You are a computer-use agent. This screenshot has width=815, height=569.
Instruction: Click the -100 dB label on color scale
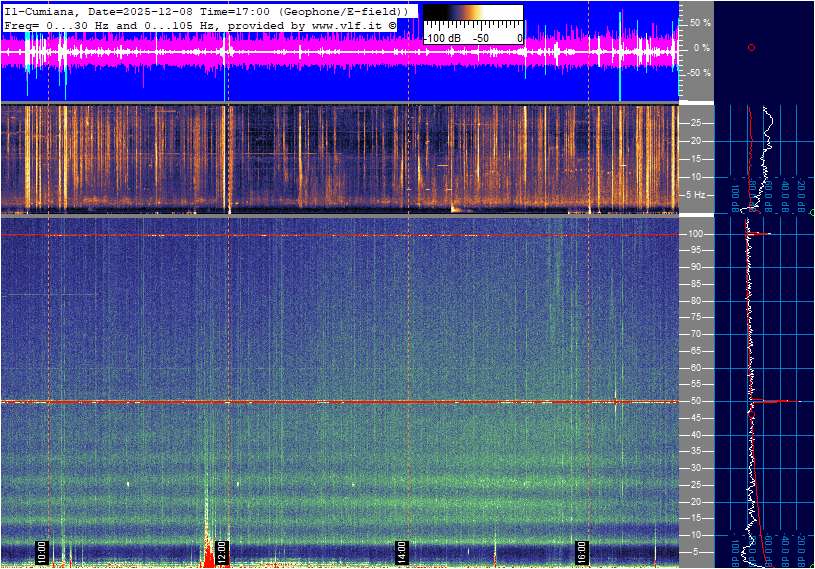(x=441, y=38)
